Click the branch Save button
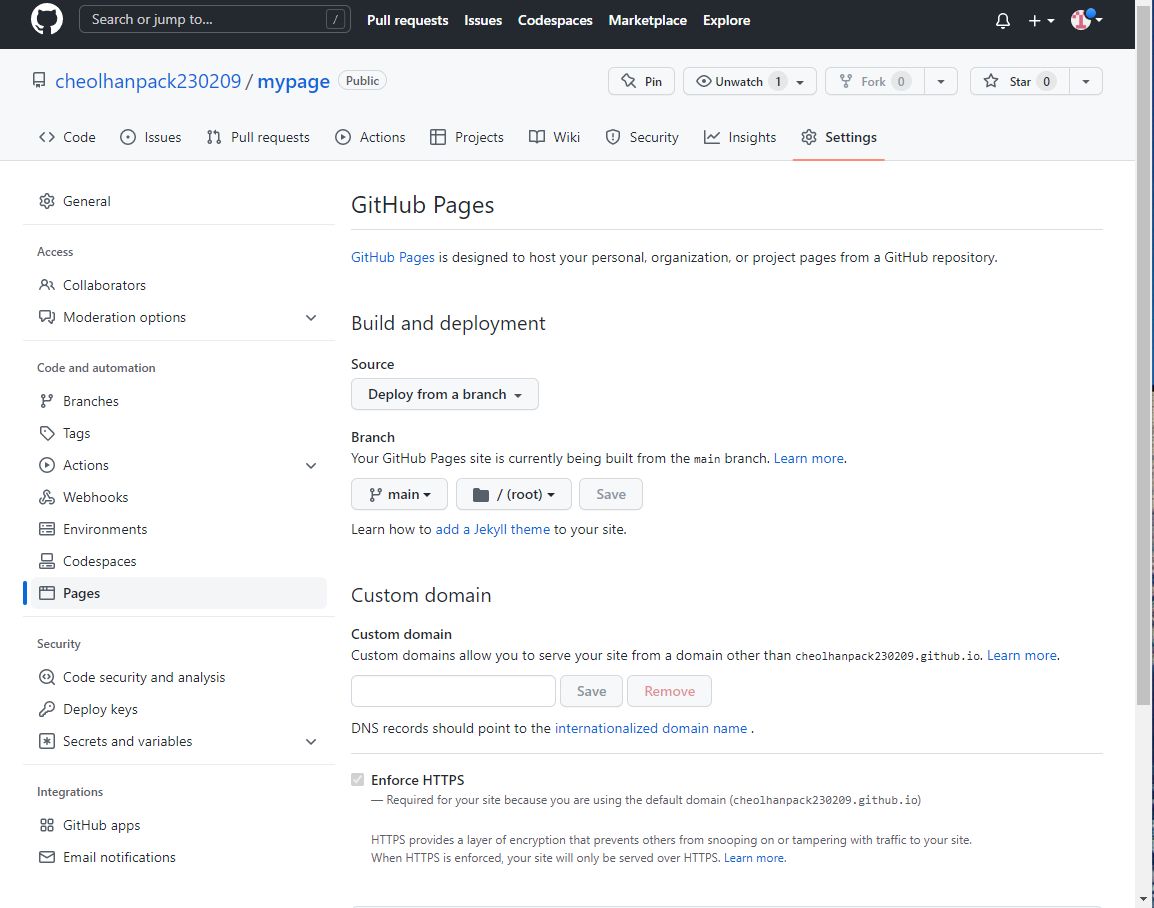This screenshot has height=908, width=1154. [611, 494]
